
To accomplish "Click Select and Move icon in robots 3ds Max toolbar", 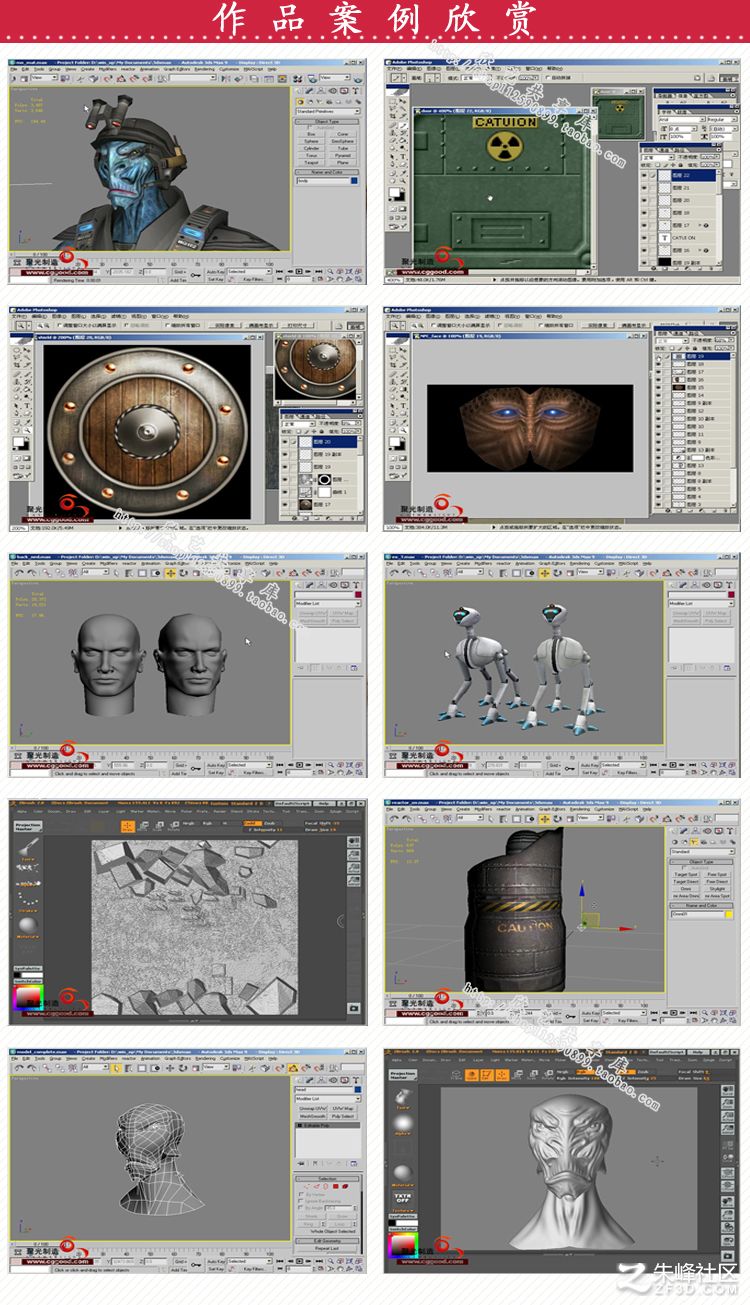I will point(544,573).
